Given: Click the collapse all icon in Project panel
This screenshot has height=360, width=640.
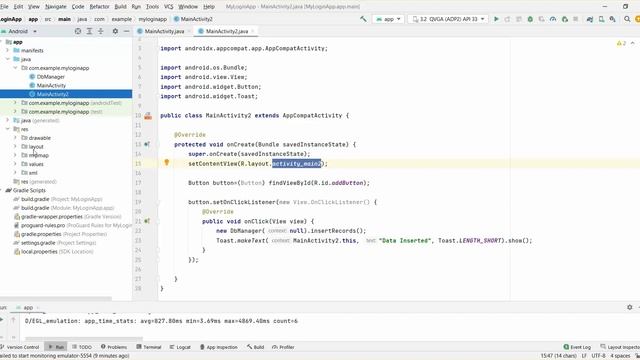Looking at the screenshot, I should click(x=100, y=31).
